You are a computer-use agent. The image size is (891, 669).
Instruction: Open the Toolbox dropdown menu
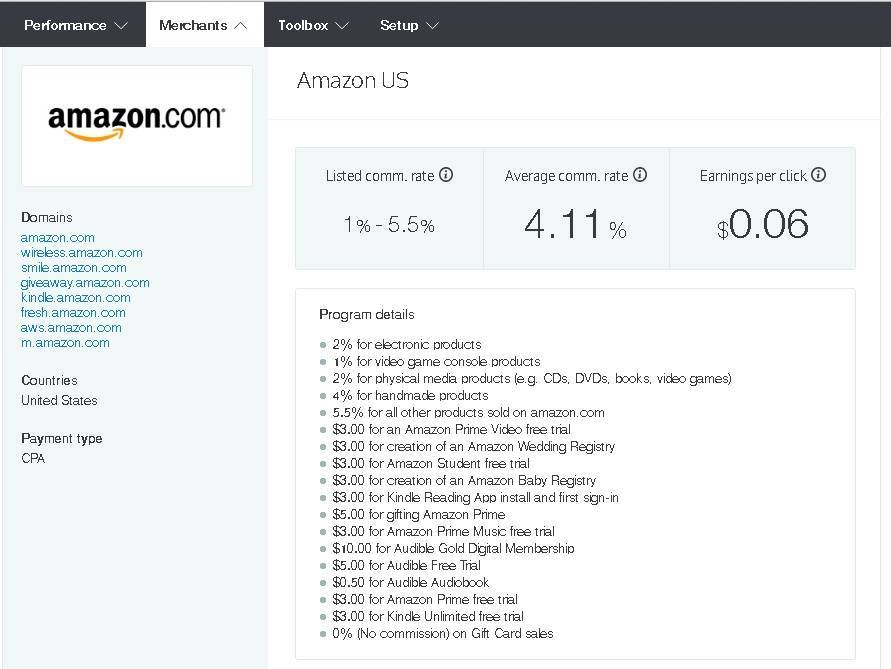(x=313, y=25)
